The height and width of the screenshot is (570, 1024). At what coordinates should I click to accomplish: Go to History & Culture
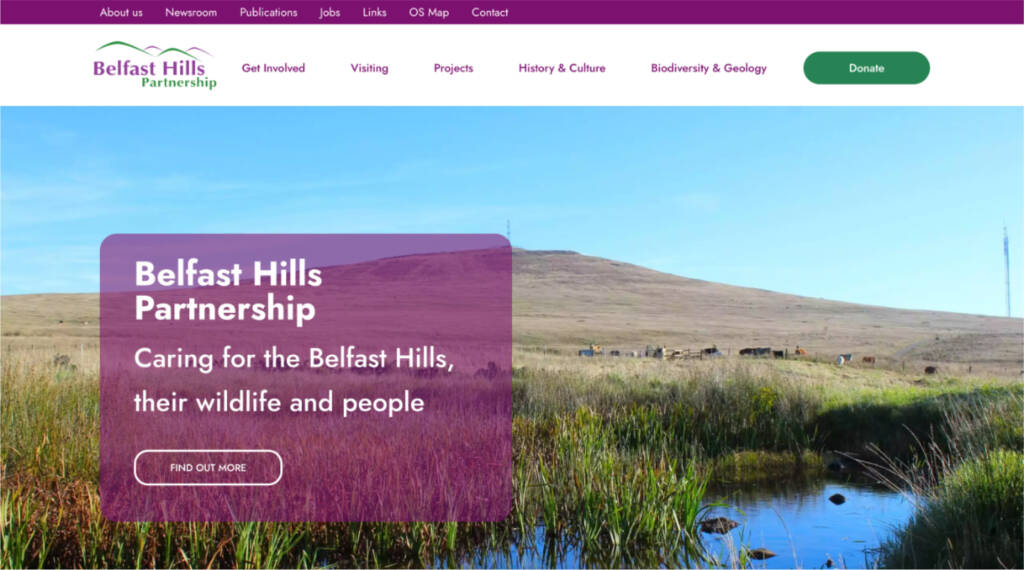(562, 68)
